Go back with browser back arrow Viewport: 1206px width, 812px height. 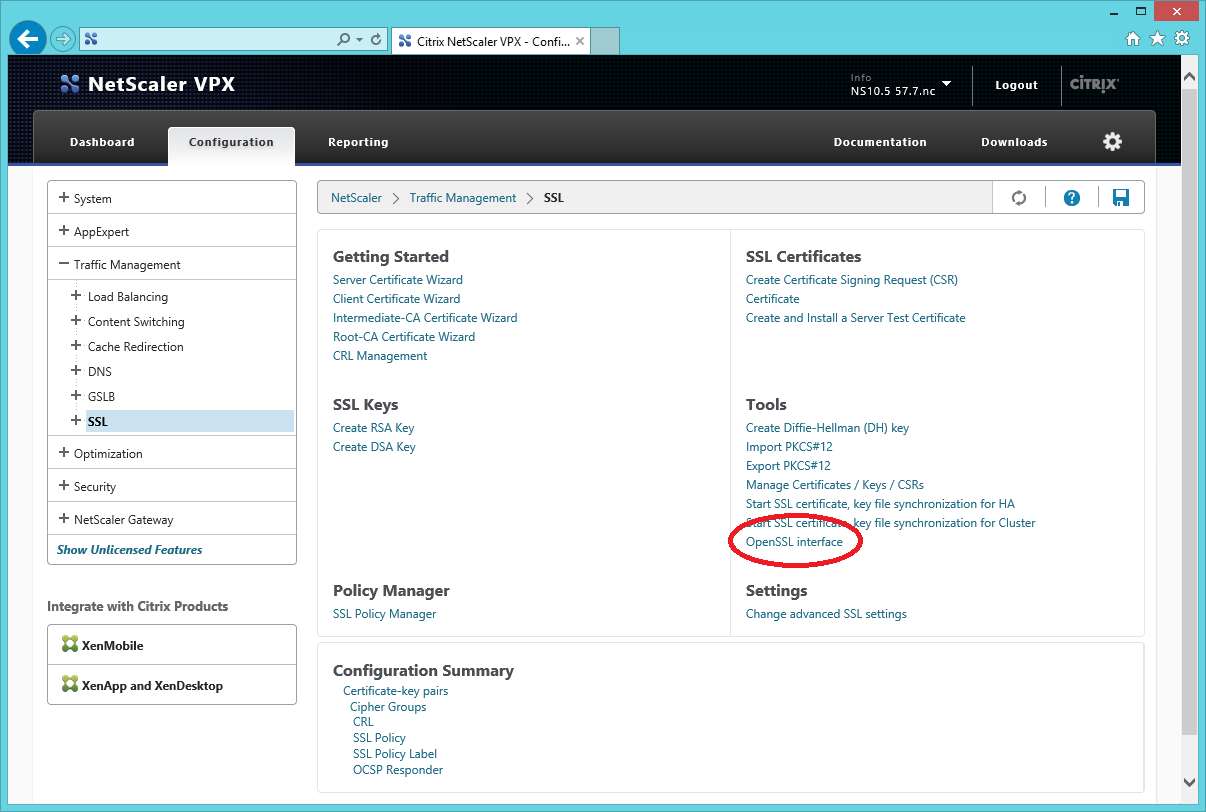28,39
